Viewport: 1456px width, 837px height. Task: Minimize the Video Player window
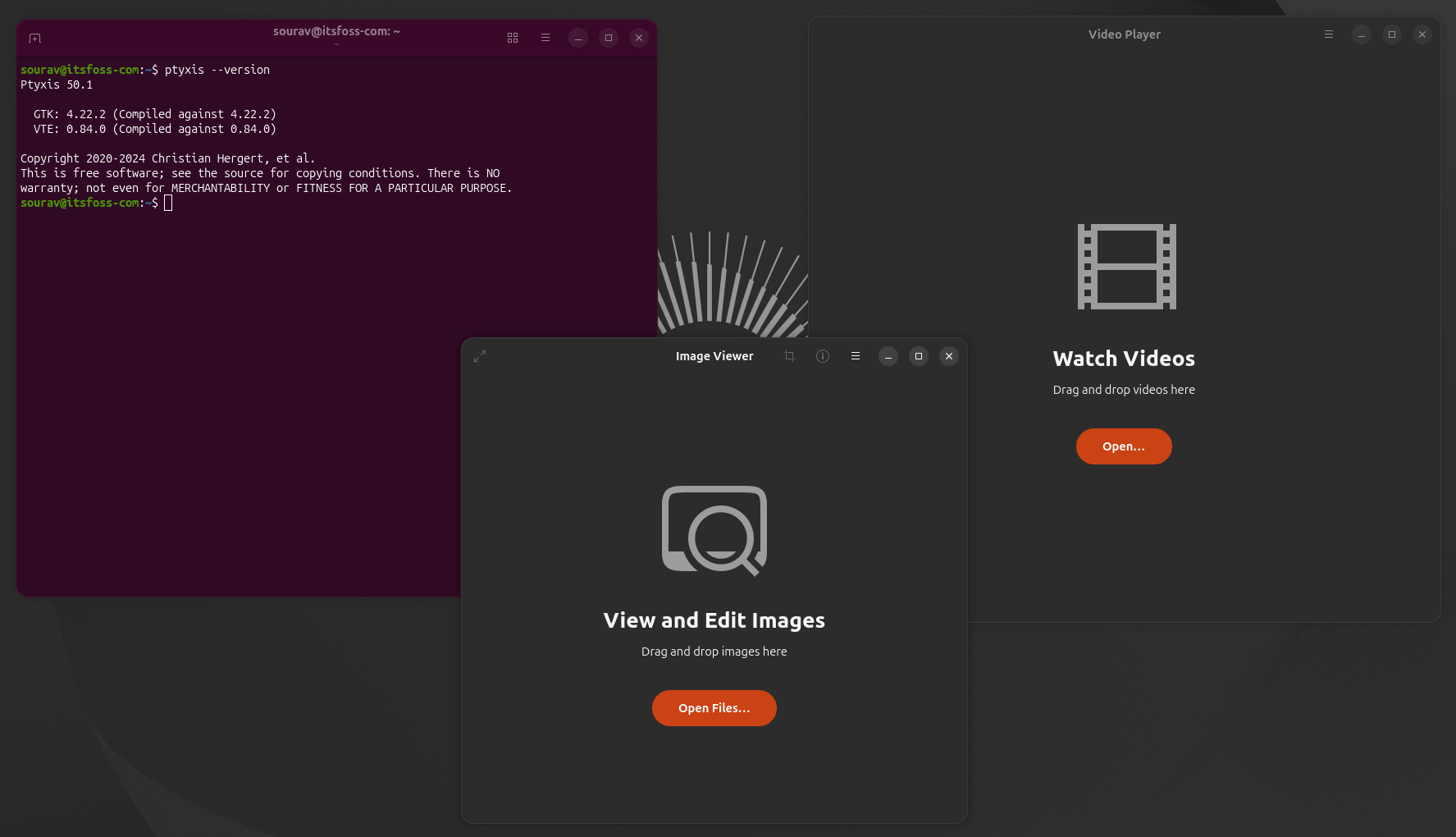[1362, 34]
